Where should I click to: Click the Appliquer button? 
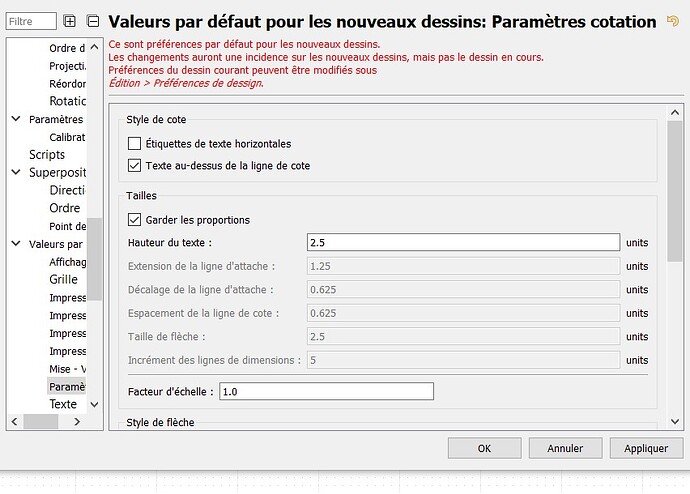pos(645,448)
